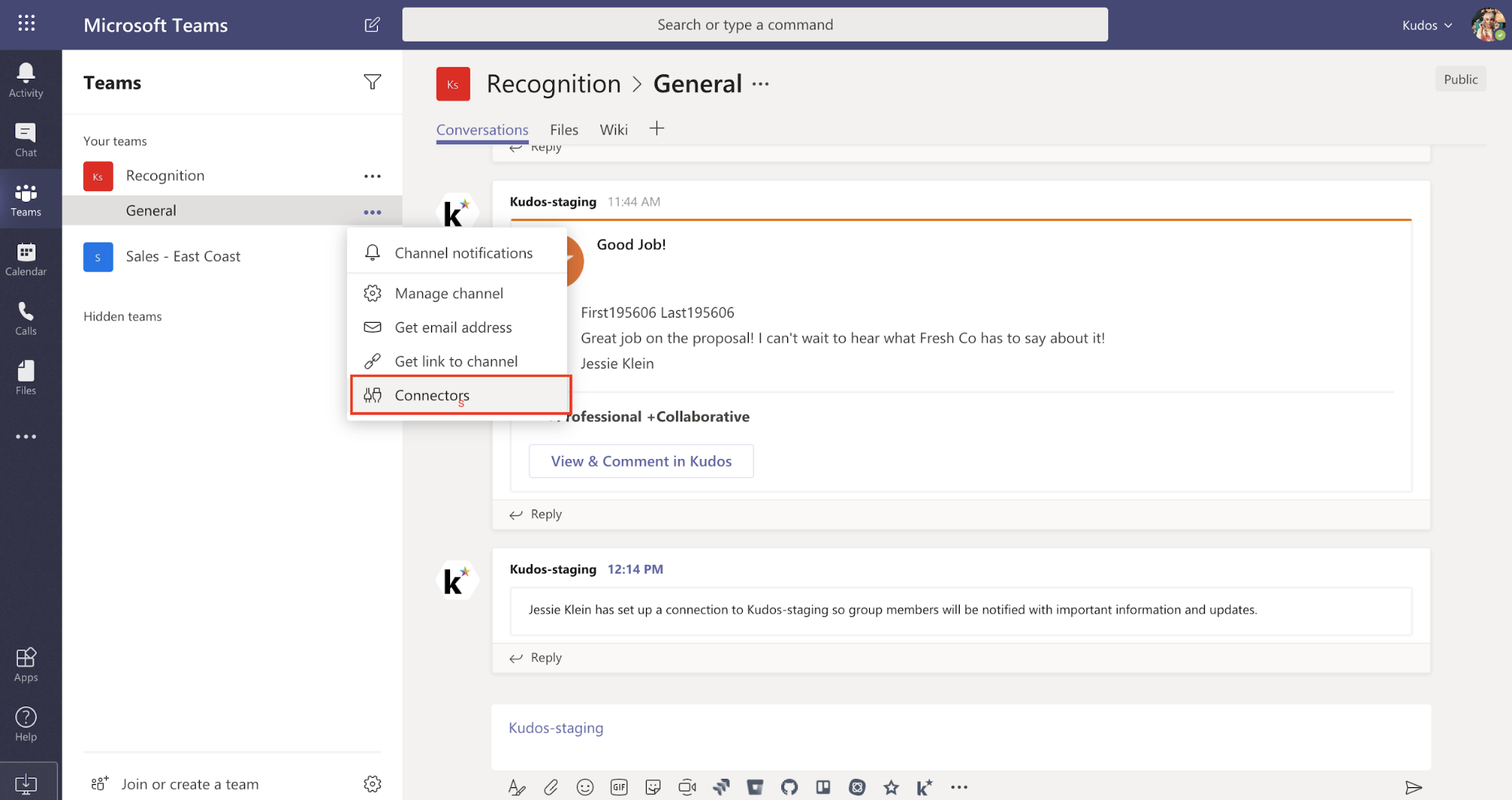Open the sticker picker

click(x=653, y=787)
